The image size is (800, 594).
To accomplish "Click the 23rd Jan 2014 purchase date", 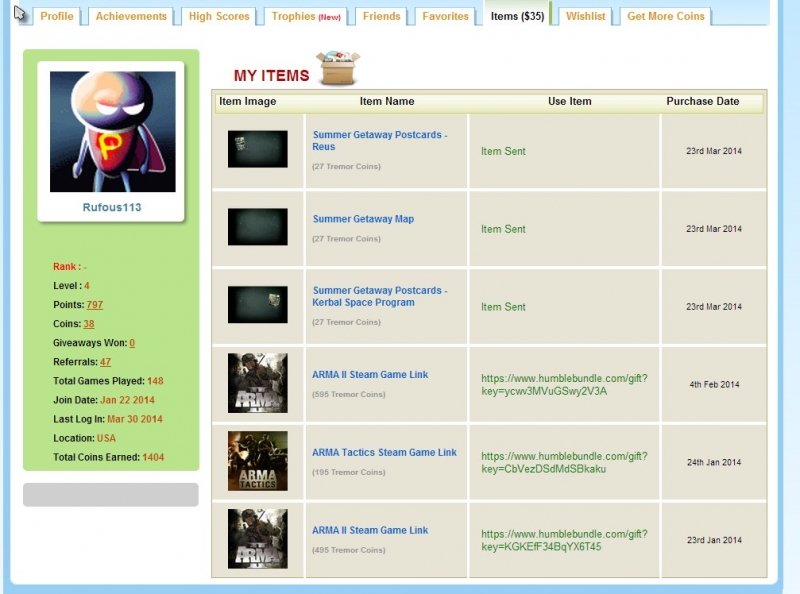I will click(x=714, y=540).
